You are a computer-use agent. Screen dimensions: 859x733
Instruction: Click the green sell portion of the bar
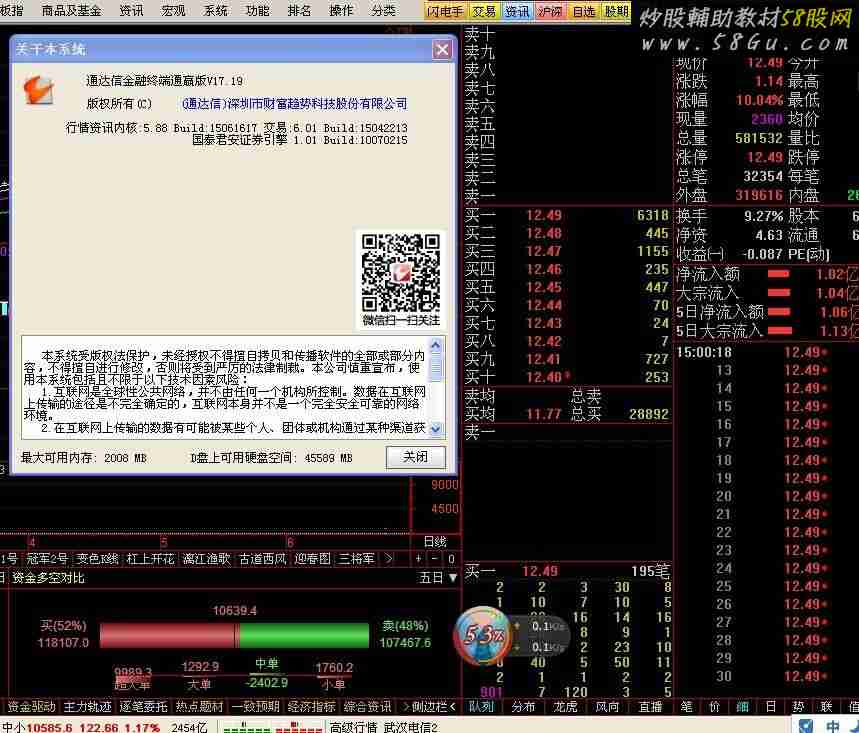(x=304, y=635)
